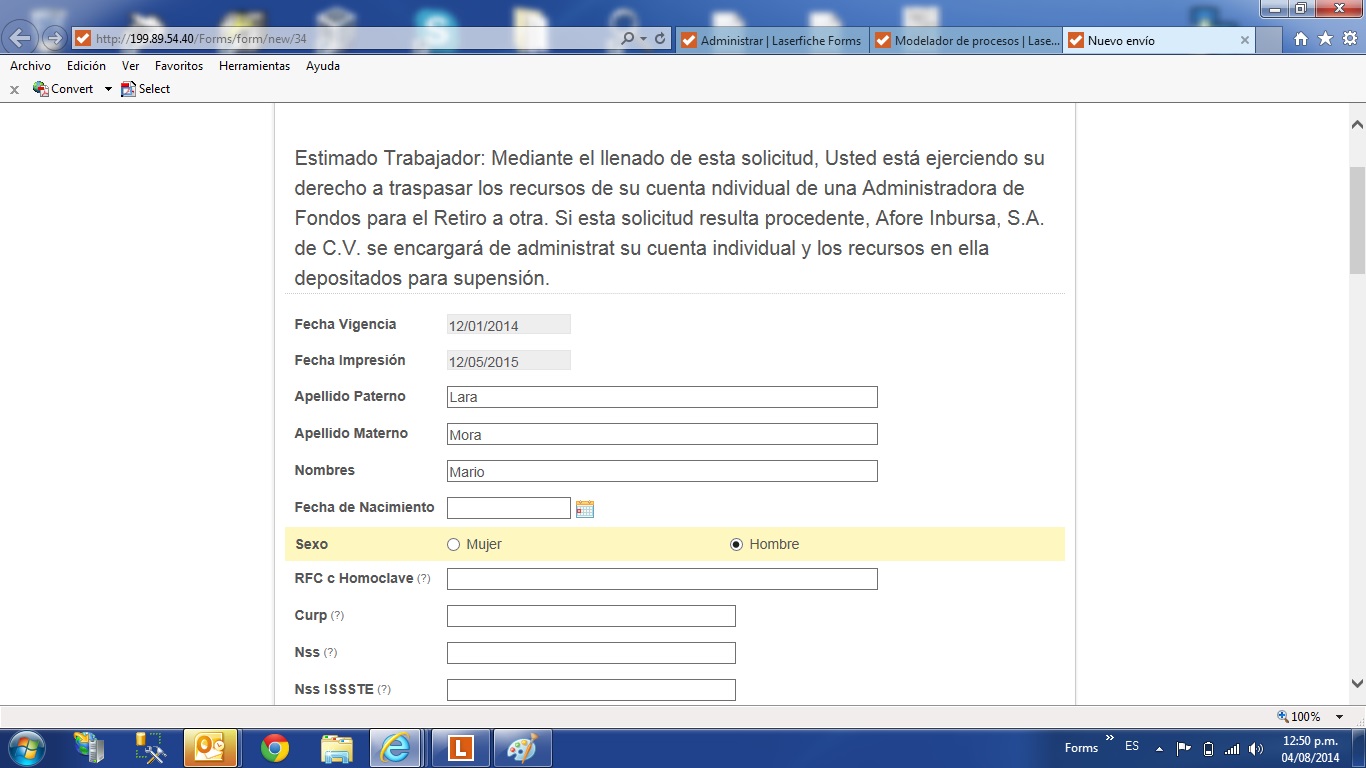
Task: Open Paint from the taskbar
Action: pos(521,748)
